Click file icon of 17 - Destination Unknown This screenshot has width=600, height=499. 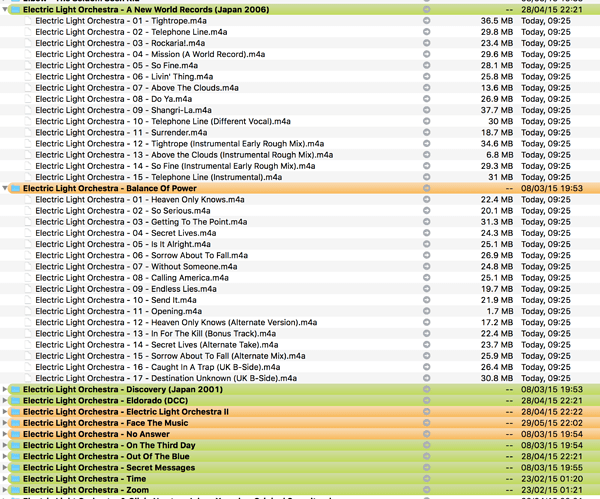pos(28,378)
